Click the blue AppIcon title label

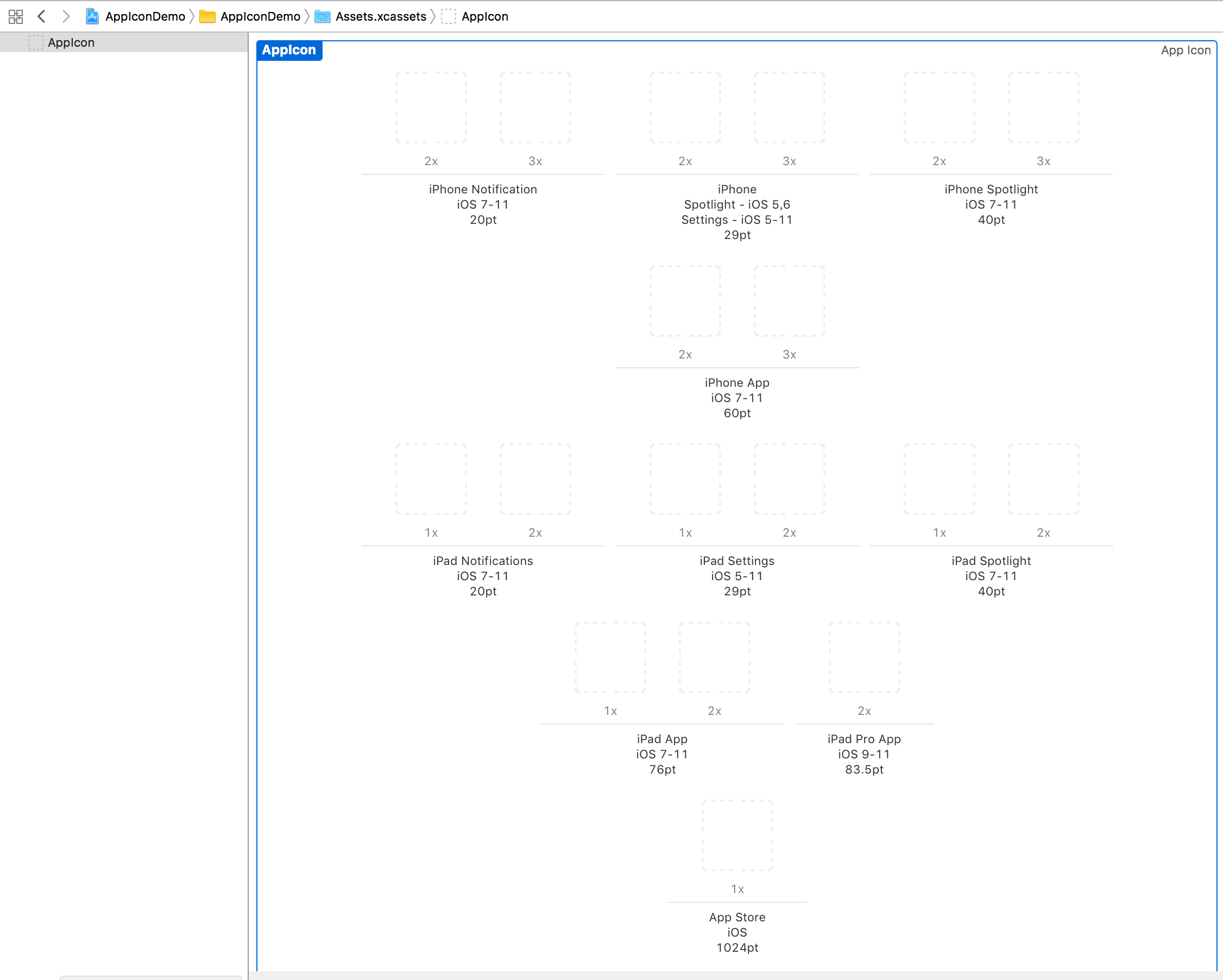coord(289,50)
